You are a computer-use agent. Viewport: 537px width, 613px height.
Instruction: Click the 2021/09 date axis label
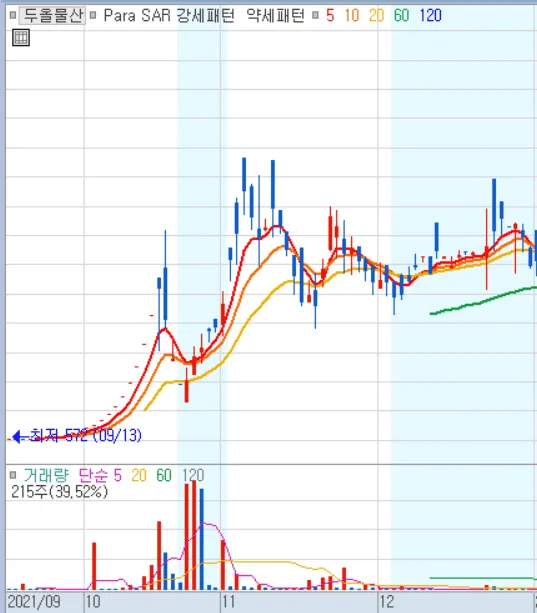click(34, 602)
